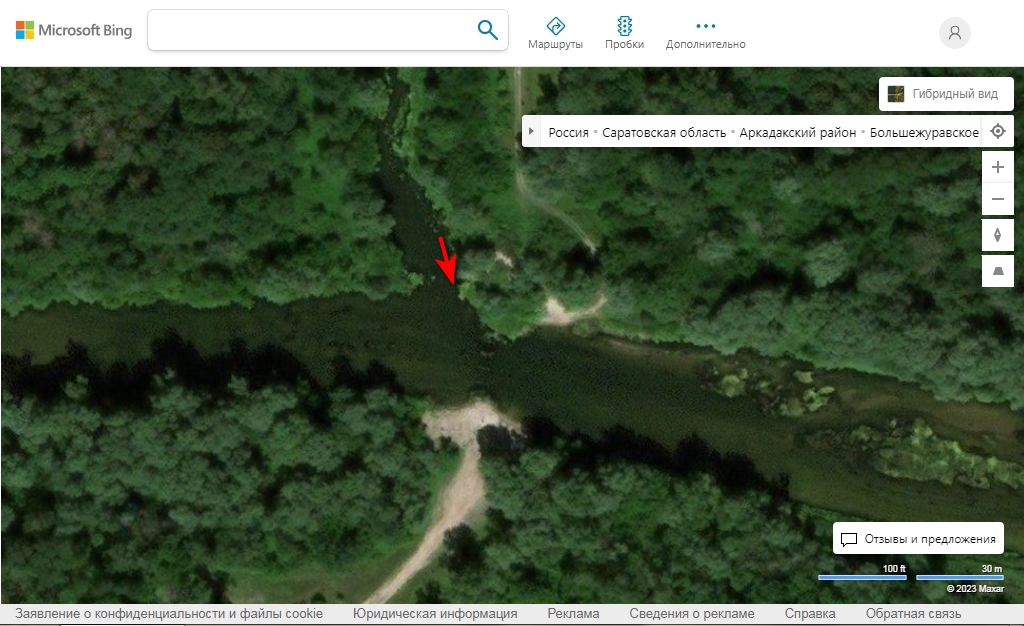Show Пробки traffic layer
1024x626 pixels.
pos(624,32)
